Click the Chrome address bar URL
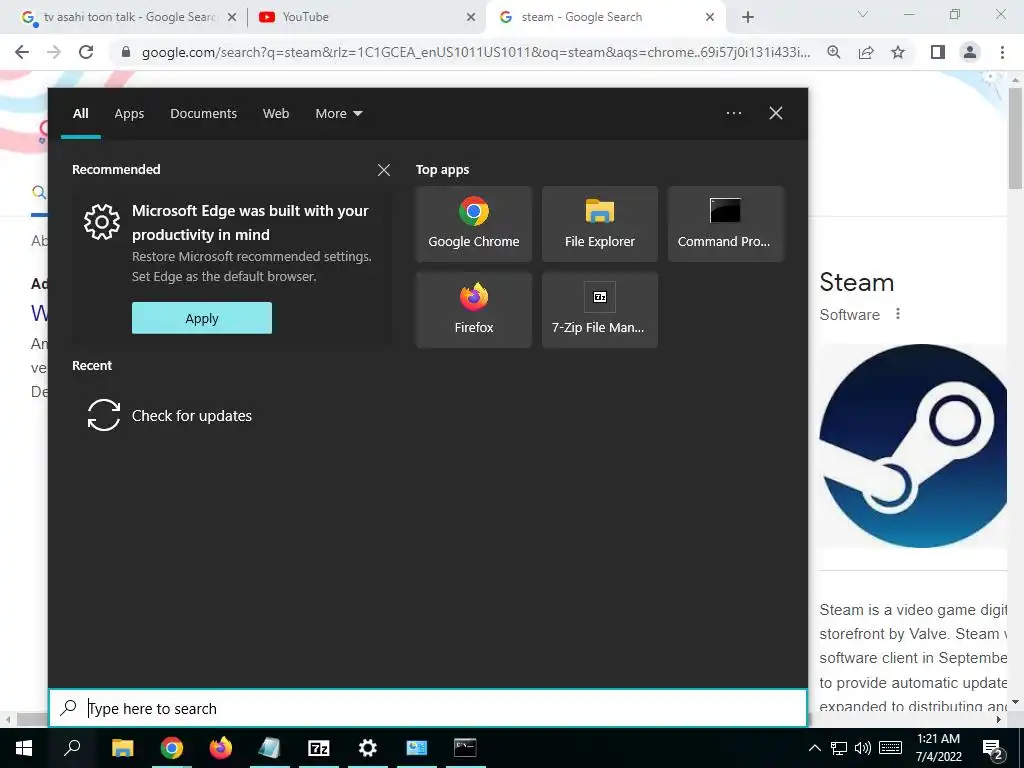The height and width of the screenshot is (768, 1024). click(x=476, y=52)
